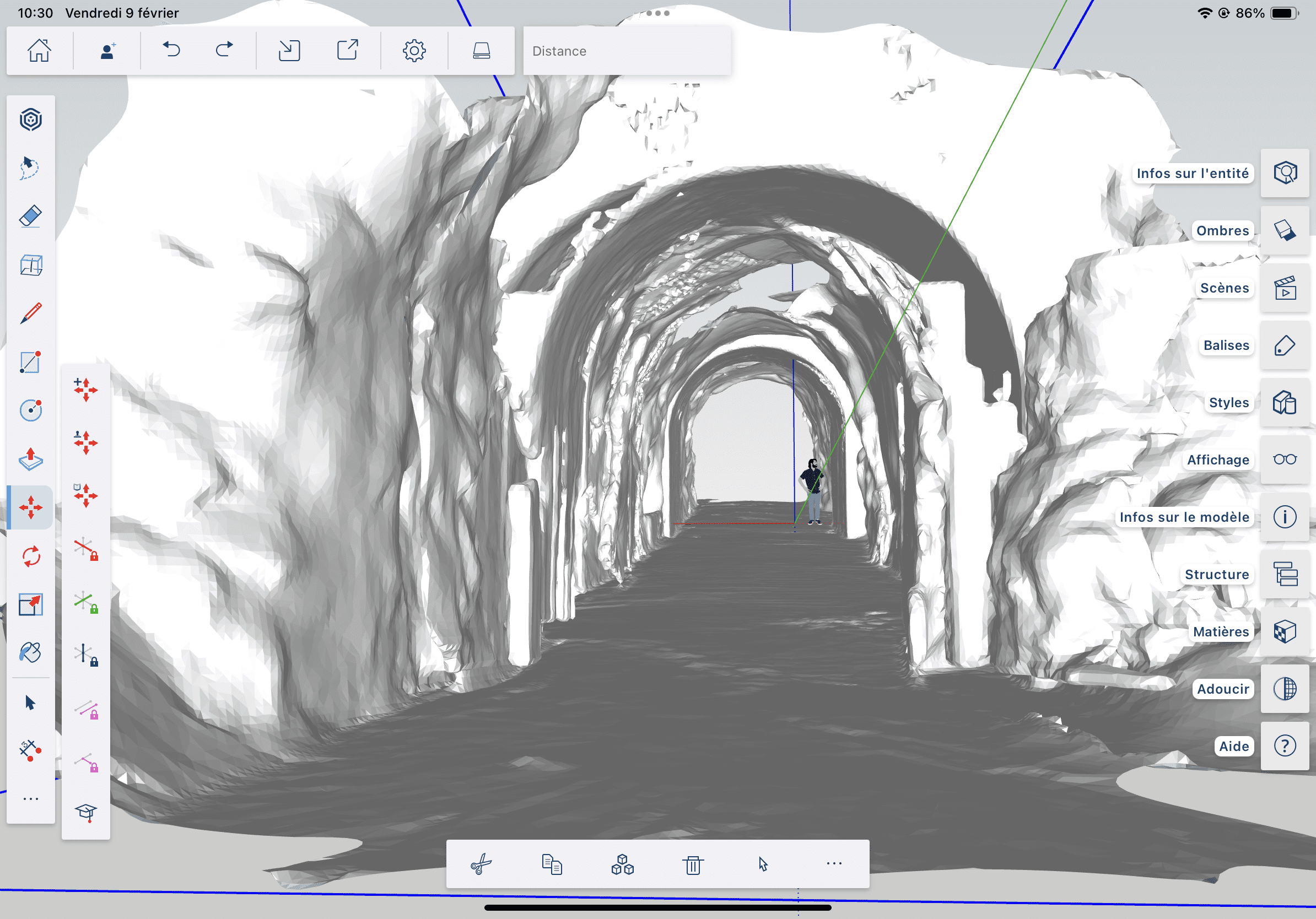Open the iPad multitasking three-dots menu

[657, 13]
